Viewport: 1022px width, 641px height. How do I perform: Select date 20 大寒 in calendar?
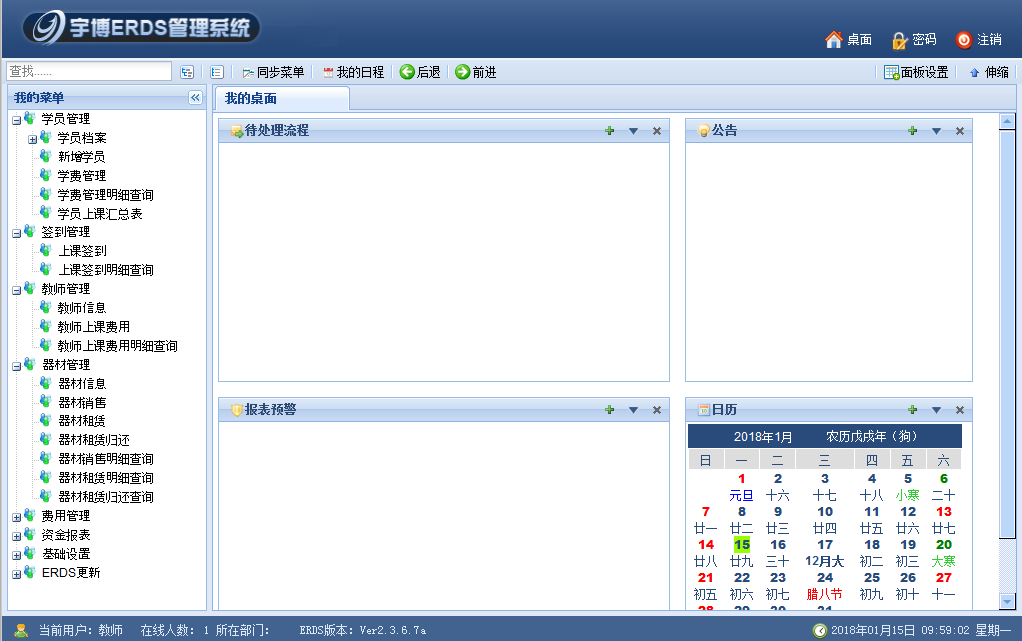point(943,553)
